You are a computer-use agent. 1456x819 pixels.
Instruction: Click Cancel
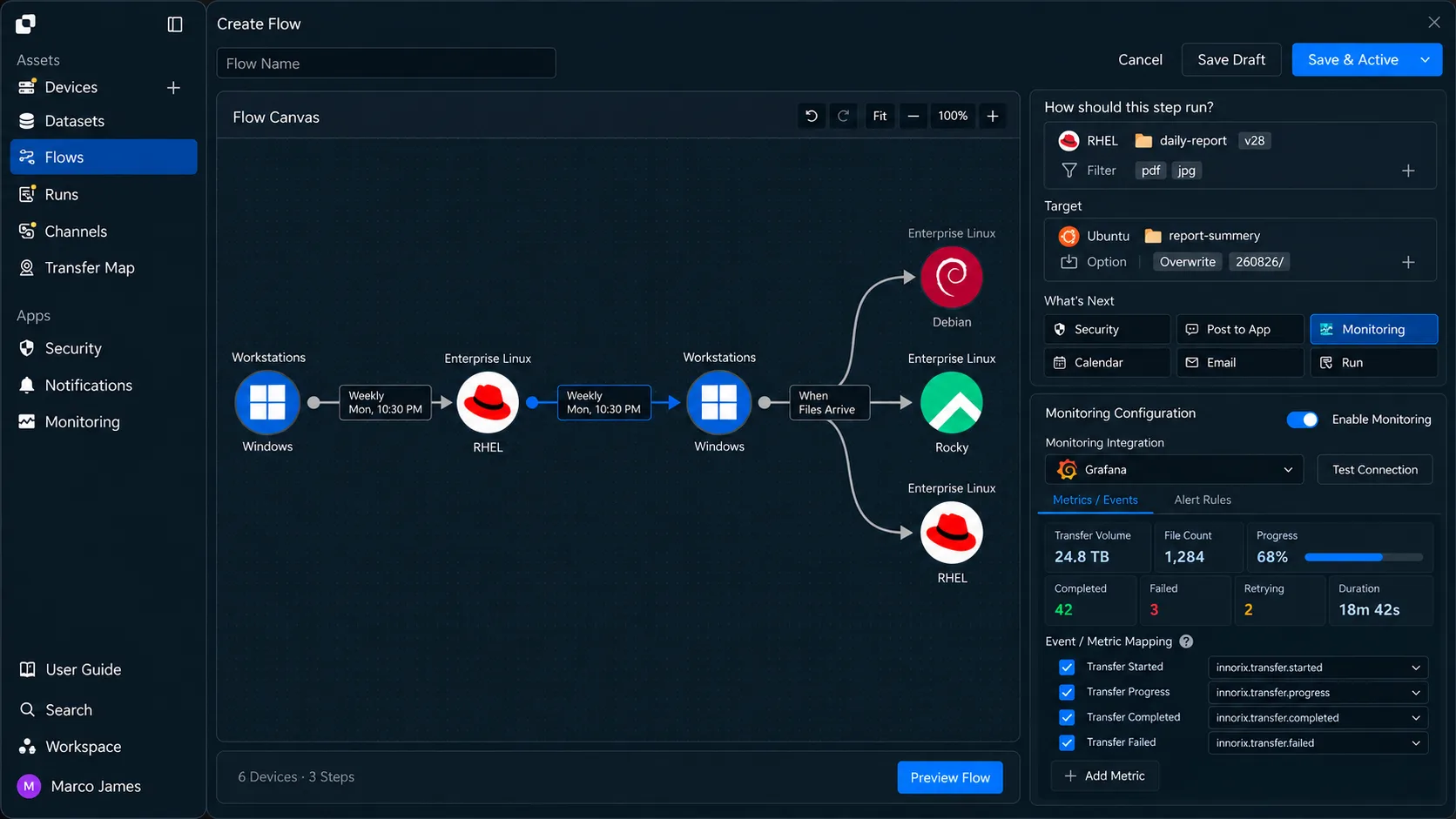1140,60
